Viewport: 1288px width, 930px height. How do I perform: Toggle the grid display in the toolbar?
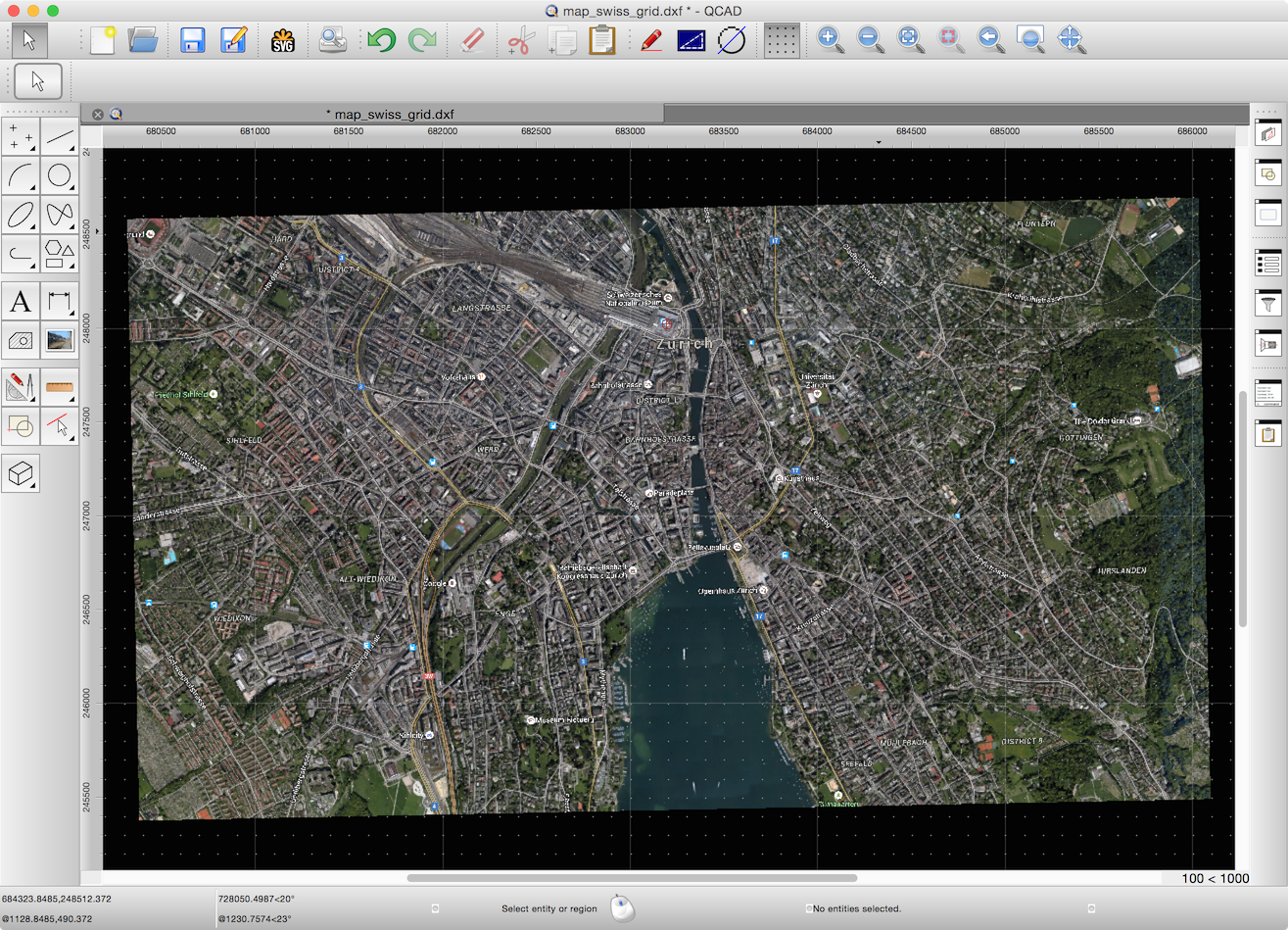(781, 40)
